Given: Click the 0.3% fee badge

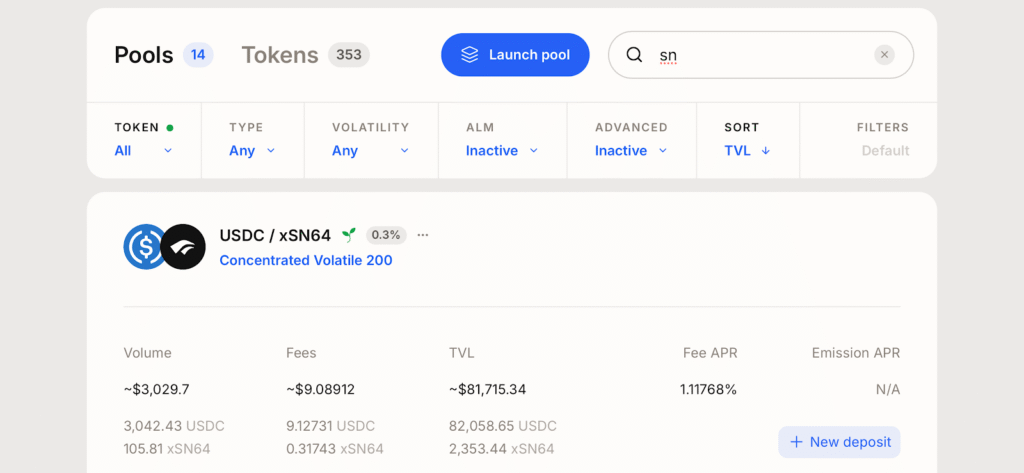Looking at the screenshot, I should point(385,235).
